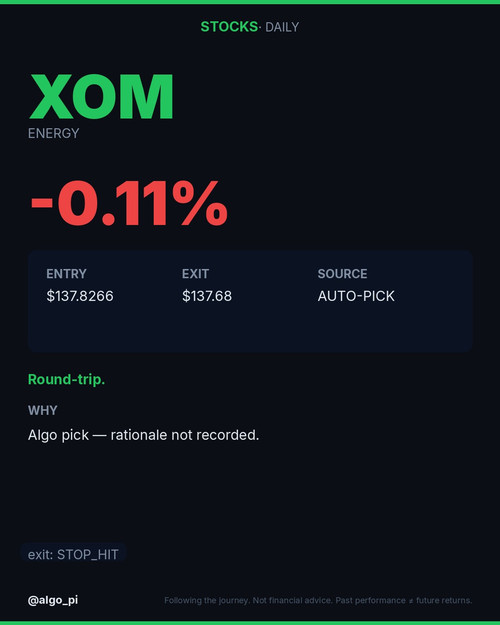This screenshot has width=500, height=625.
Task: Click the green top border bar
Action: pos(250,2)
